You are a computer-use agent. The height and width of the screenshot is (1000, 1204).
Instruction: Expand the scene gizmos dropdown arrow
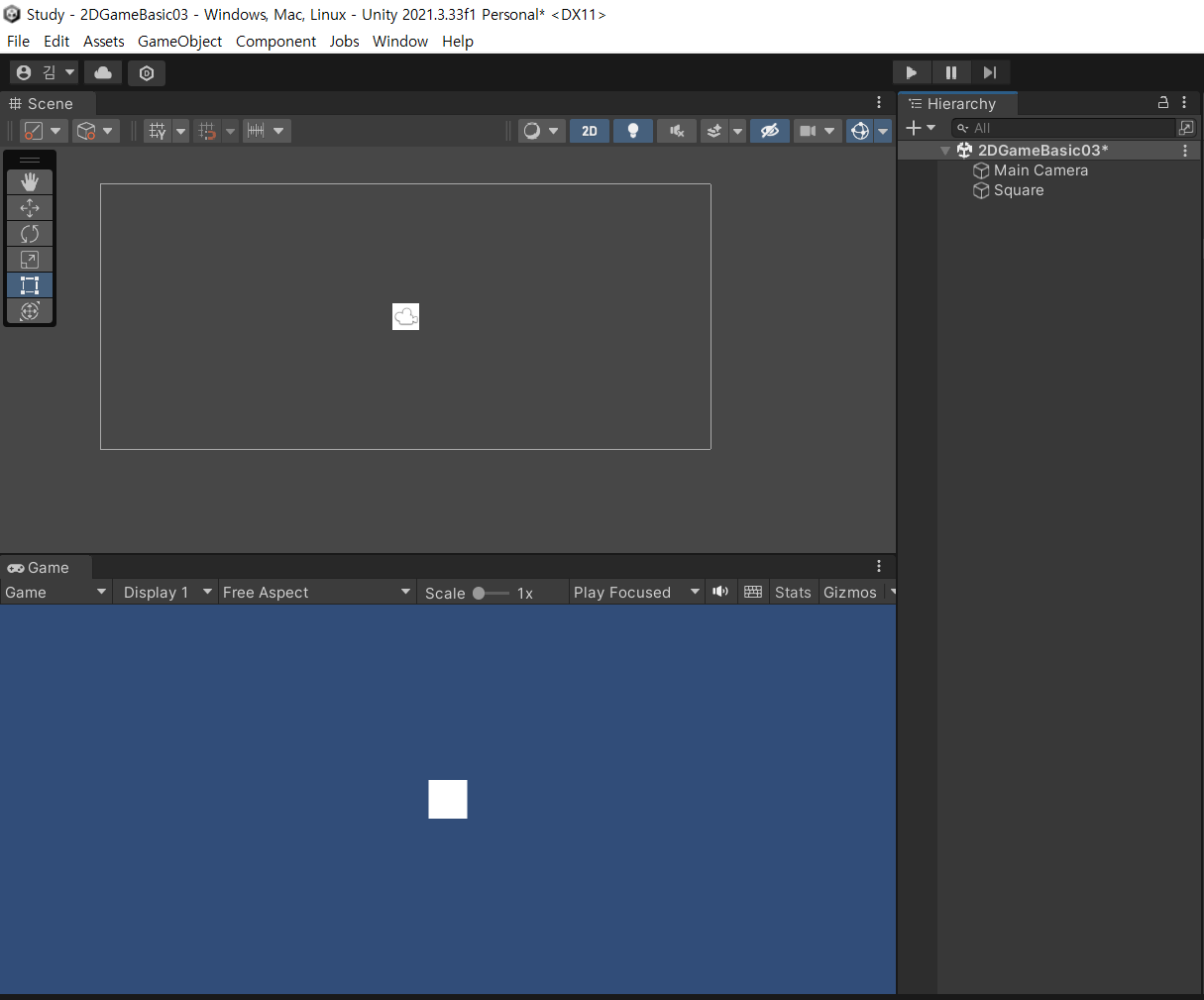[883, 131]
